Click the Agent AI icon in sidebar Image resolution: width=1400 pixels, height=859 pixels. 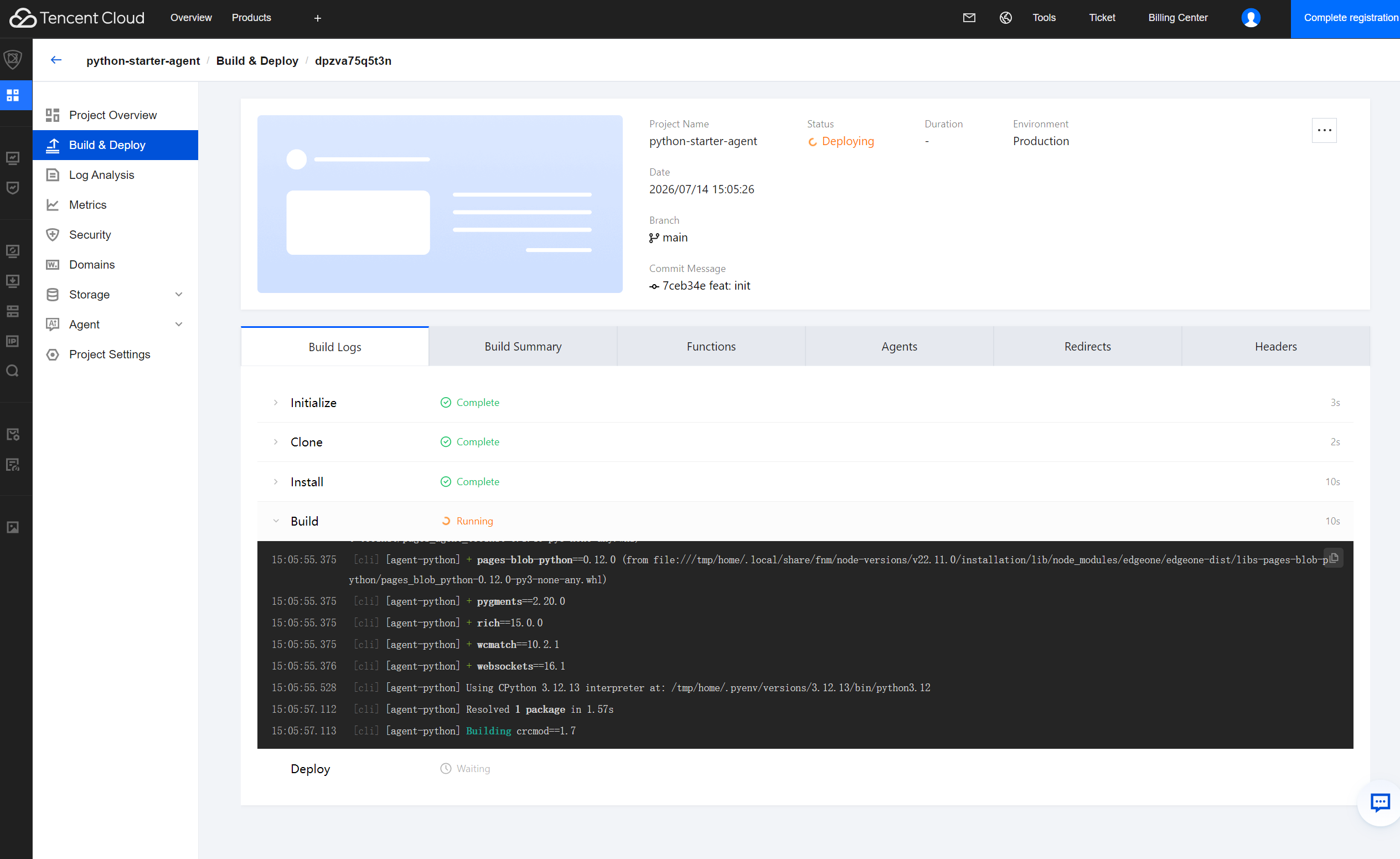pyautogui.click(x=52, y=324)
